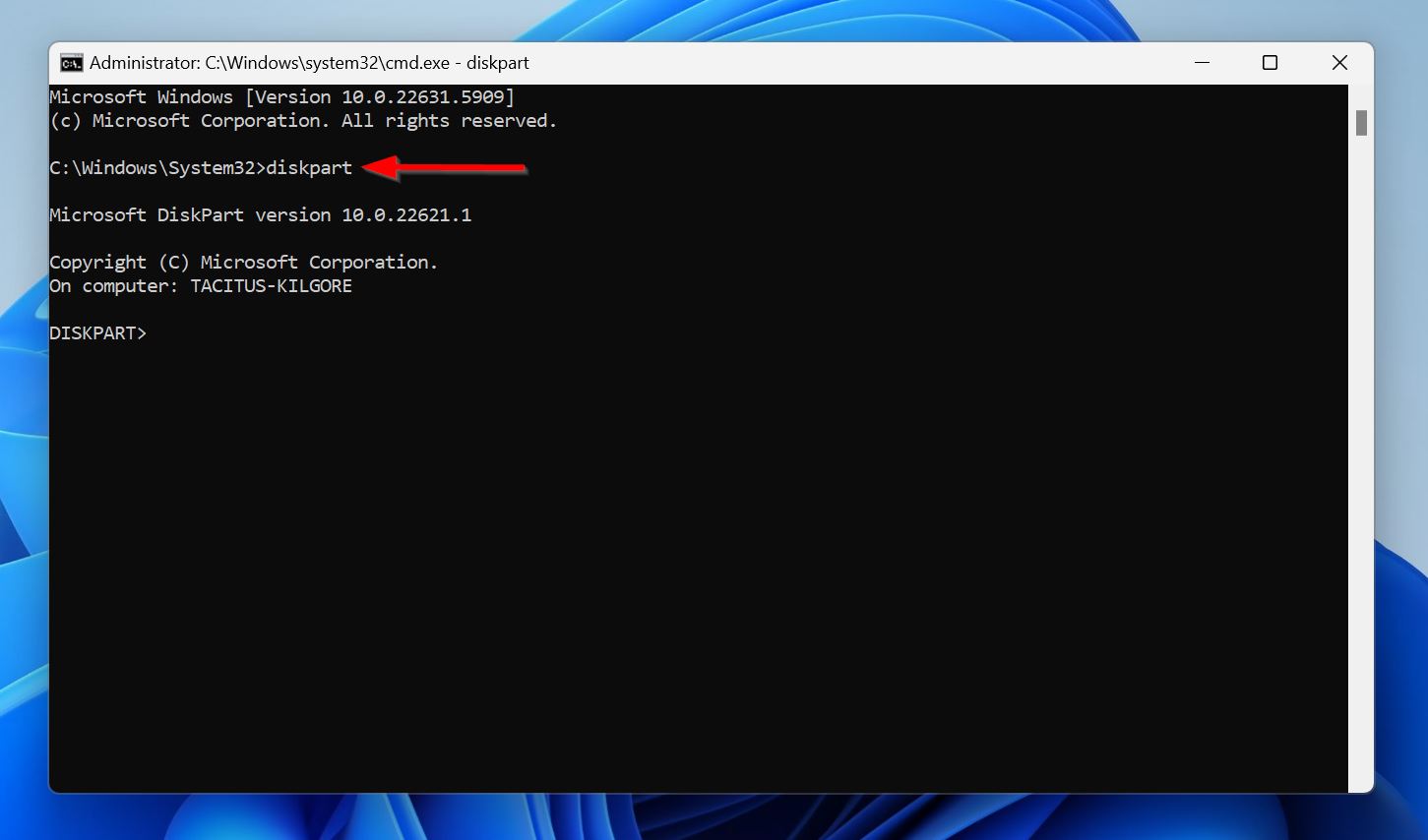Click the Windows version text line
The image size is (1428, 840).
pos(280,96)
